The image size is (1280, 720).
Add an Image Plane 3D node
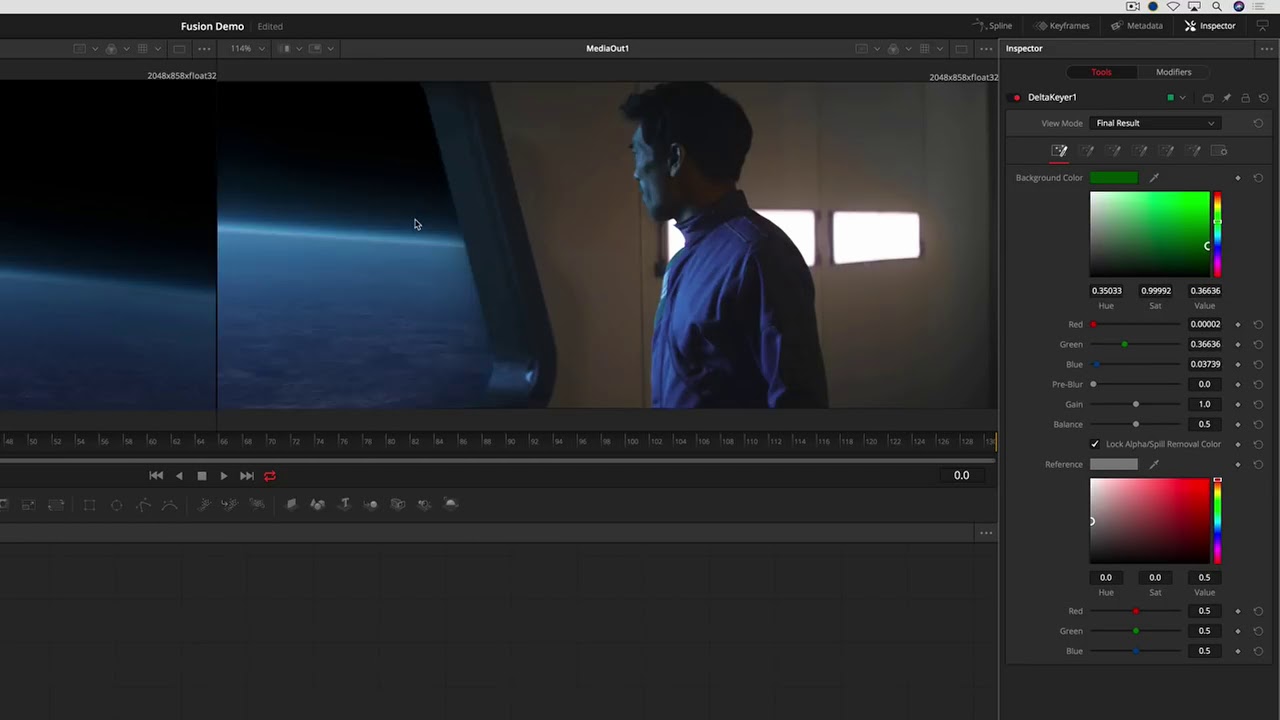[291, 505]
